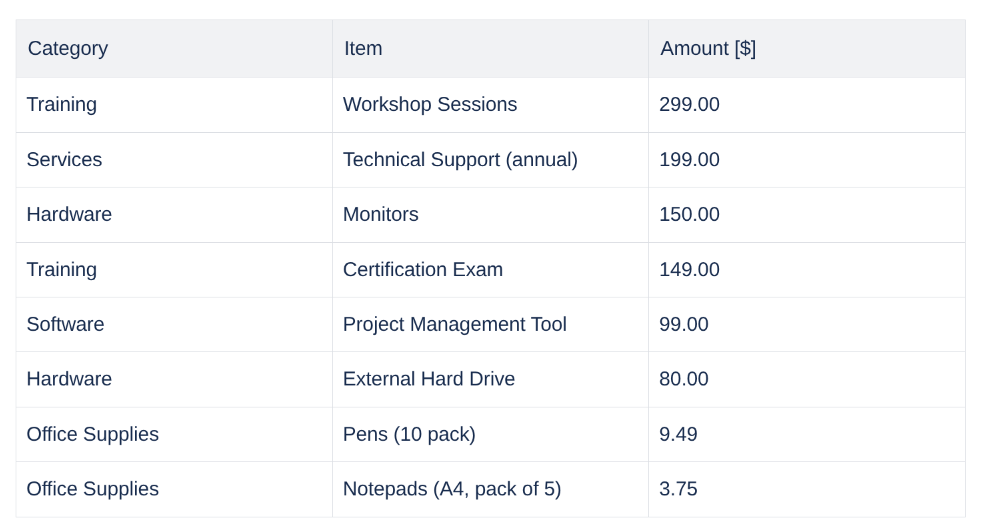
Task: Select the 149.00 amount cell
Action: [689, 270]
